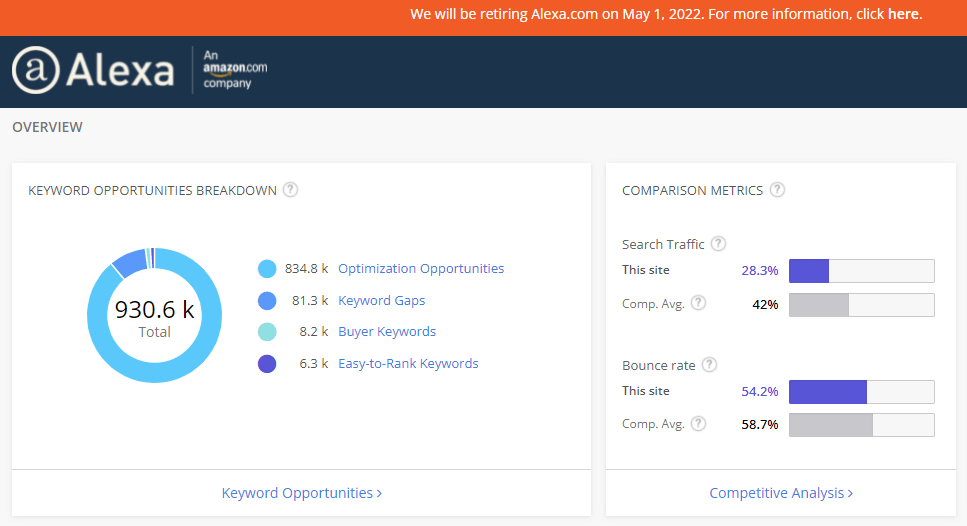Click the amazon.com company logo
The width and height of the screenshot is (967, 526).
pyautogui.click(x=235, y=69)
